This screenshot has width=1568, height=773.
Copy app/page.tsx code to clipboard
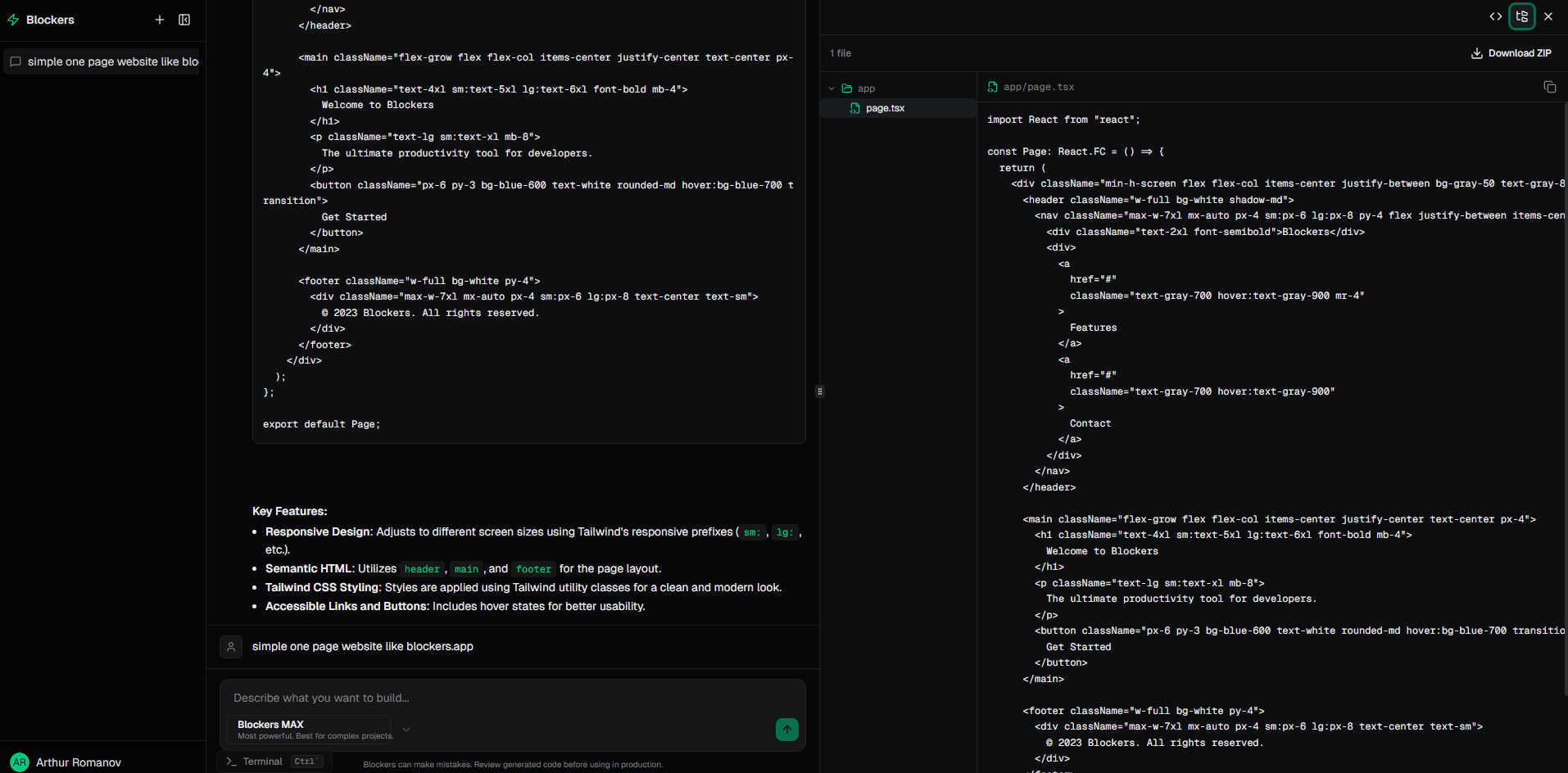pos(1550,87)
